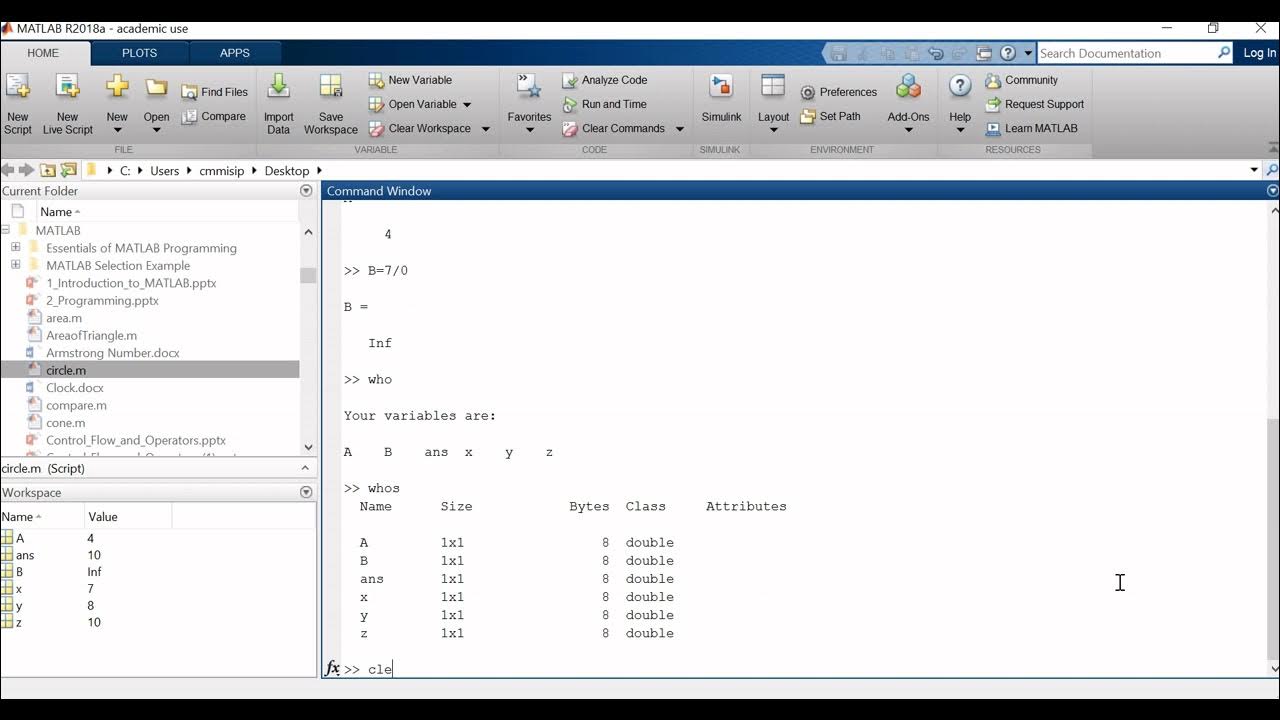Click the Open folder icon
This screenshot has width=1280, height=720.
tap(156, 87)
